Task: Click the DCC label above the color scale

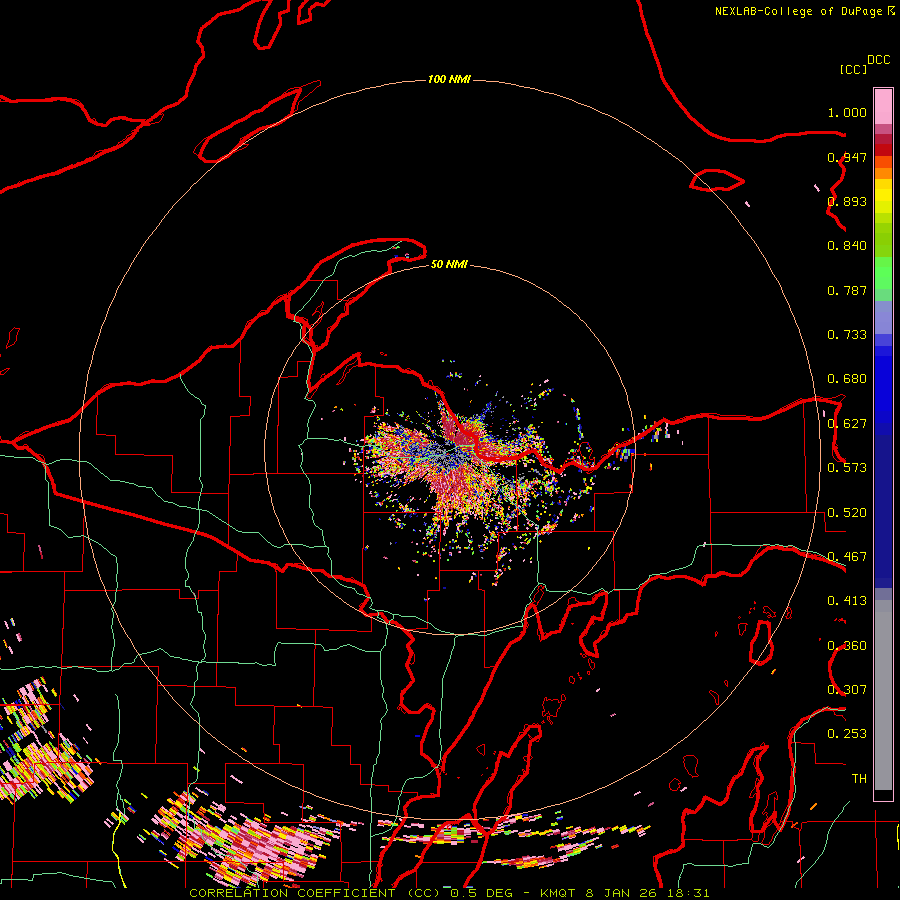Action: tap(878, 60)
